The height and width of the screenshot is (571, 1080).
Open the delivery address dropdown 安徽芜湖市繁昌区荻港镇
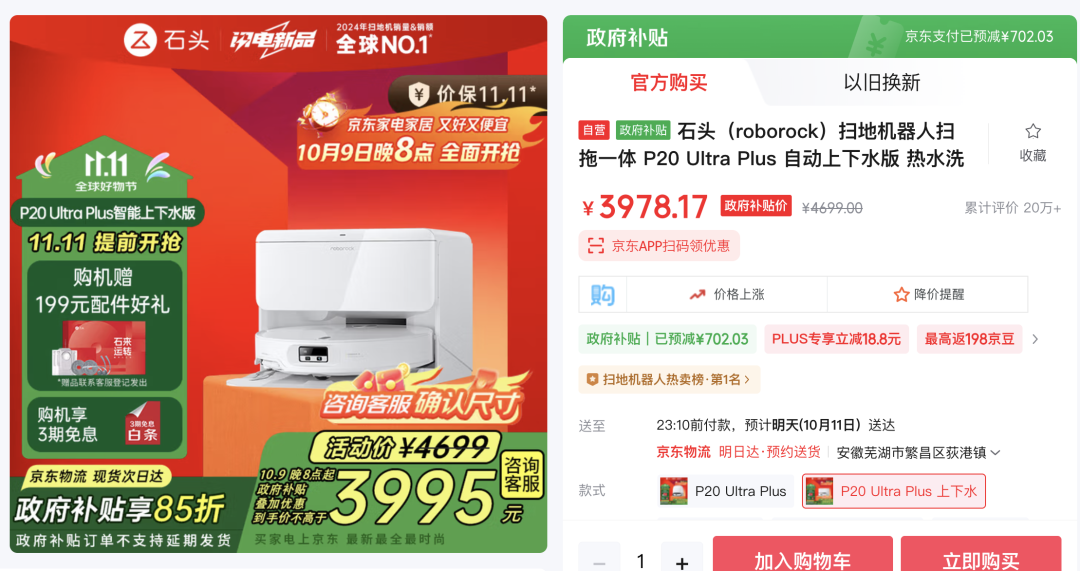(x=918, y=453)
